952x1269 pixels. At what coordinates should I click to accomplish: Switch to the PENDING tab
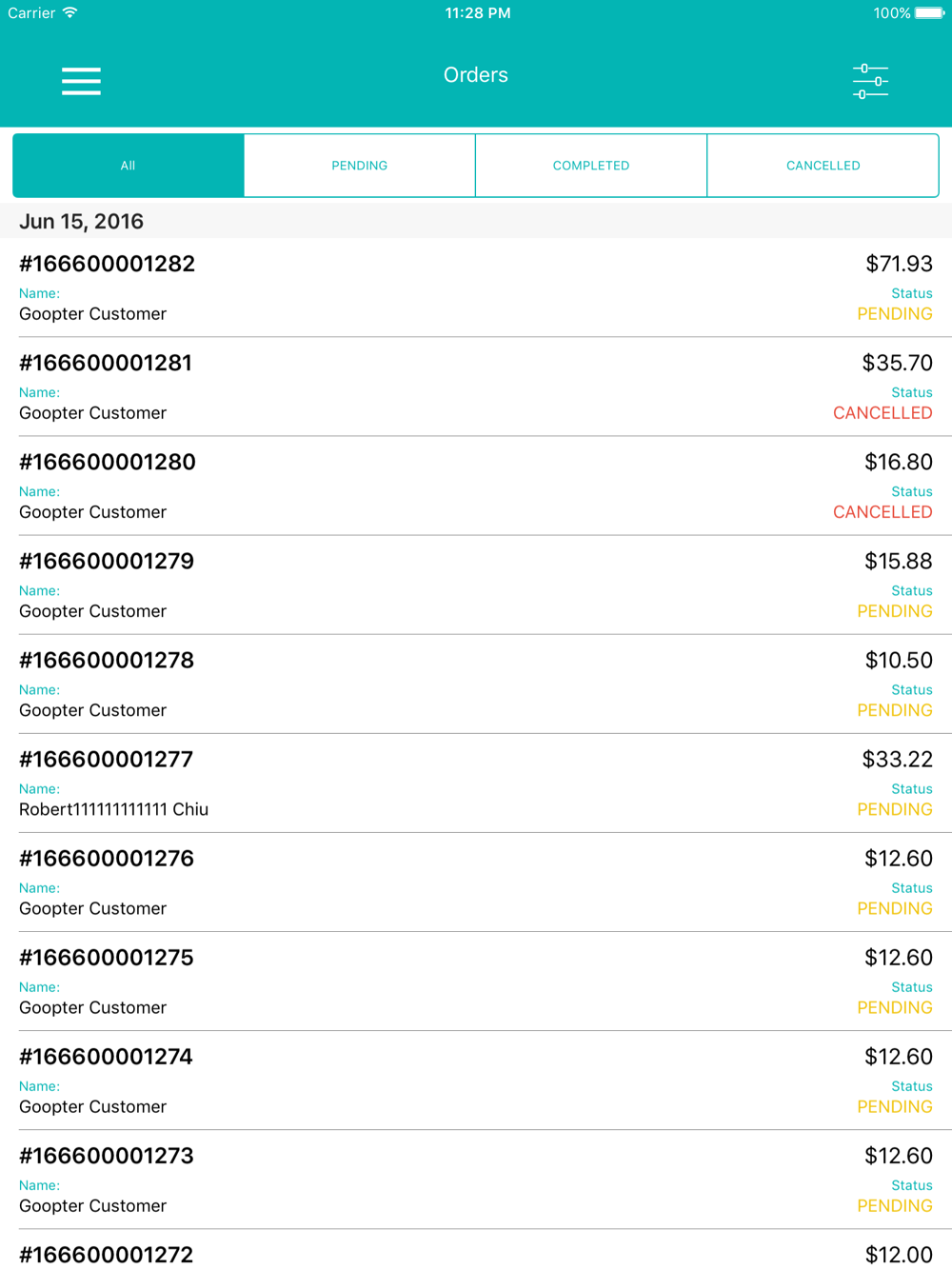(x=360, y=166)
